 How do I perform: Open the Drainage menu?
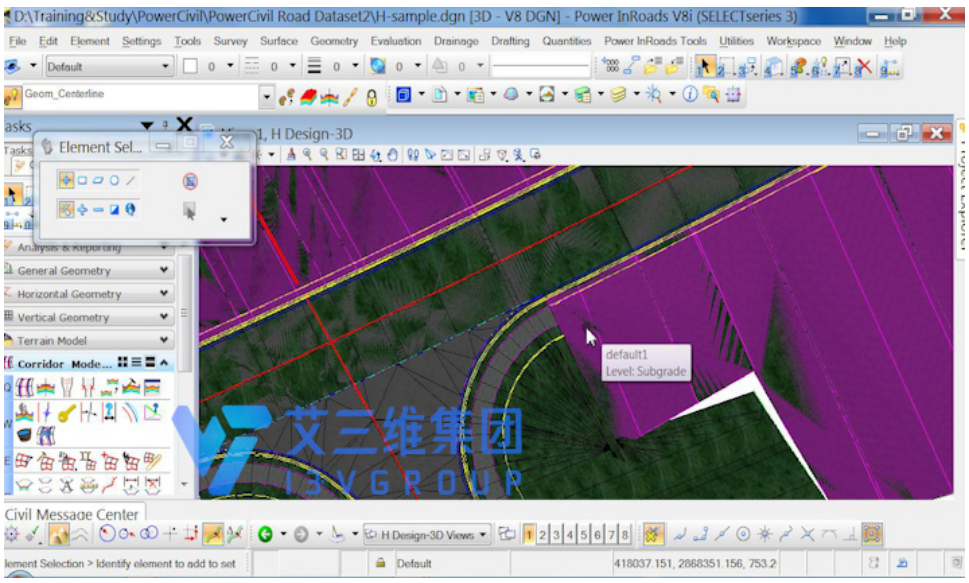(456, 41)
